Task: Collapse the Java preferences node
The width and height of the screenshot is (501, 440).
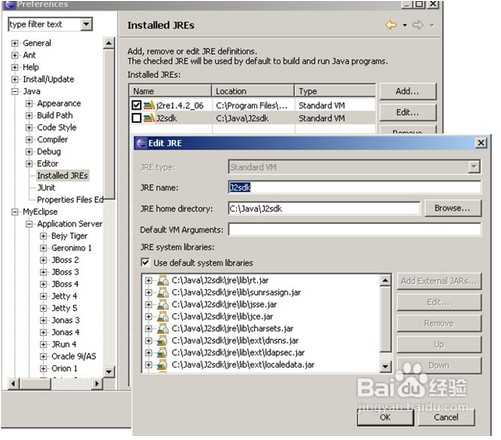Action: point(15,91)
